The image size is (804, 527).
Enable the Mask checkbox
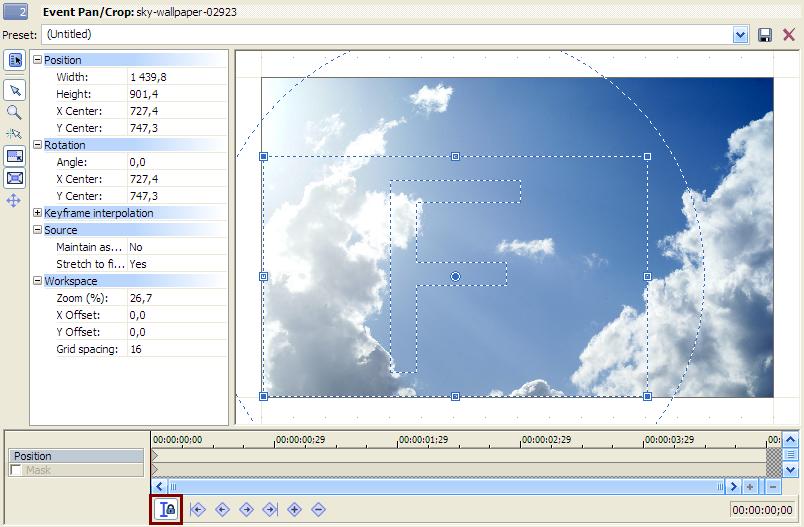17,470
